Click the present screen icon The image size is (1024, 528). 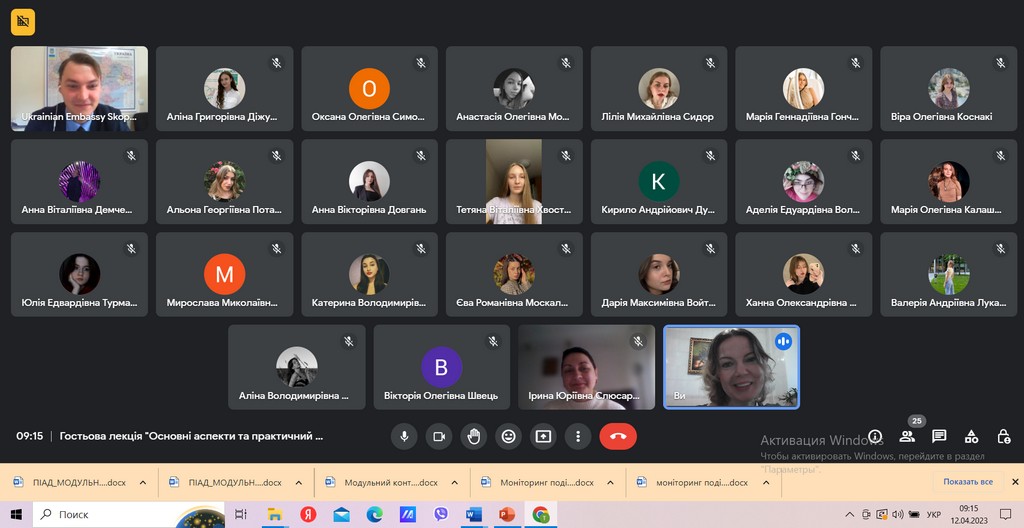543,436
